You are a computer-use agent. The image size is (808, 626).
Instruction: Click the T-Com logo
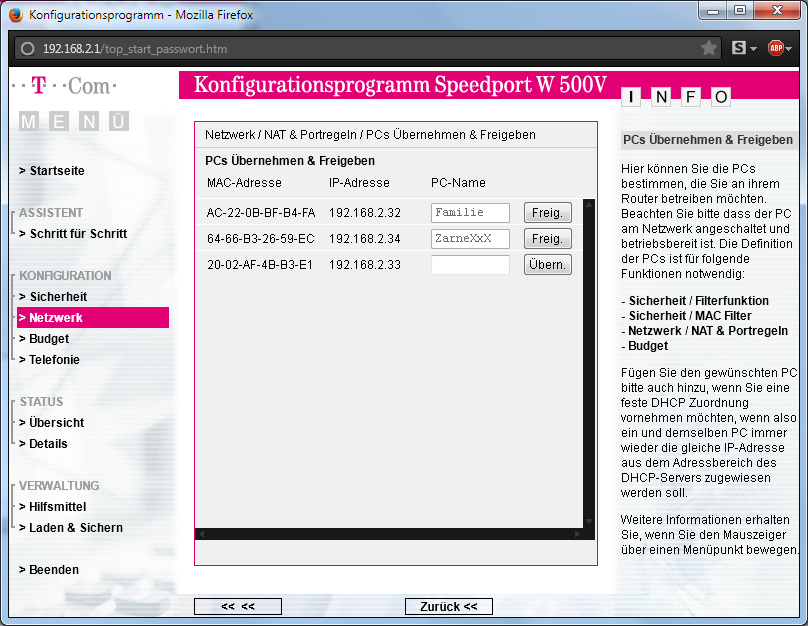(x=64, y=86)
